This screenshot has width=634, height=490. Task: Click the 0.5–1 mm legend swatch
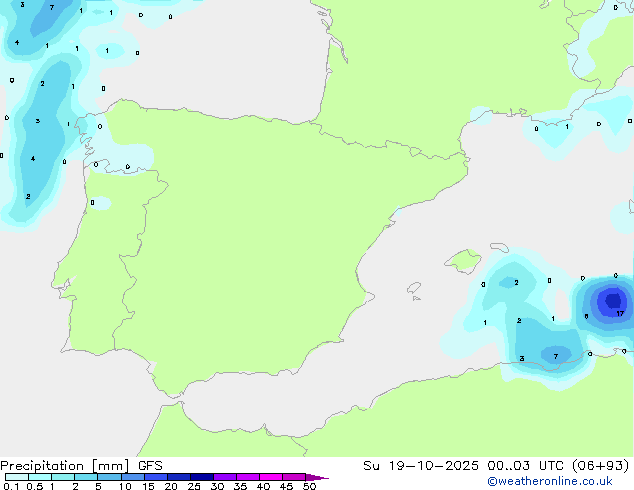tap(40, 477)
